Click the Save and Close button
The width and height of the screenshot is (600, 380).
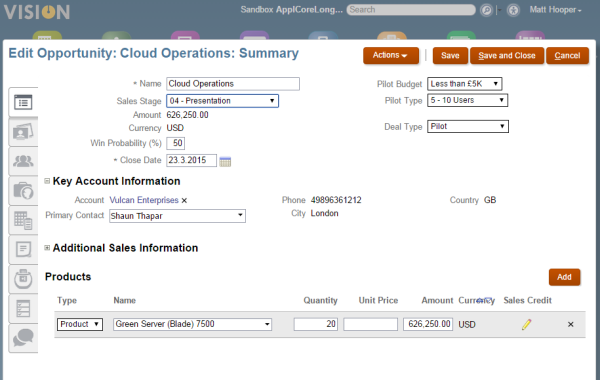[507, 55]
